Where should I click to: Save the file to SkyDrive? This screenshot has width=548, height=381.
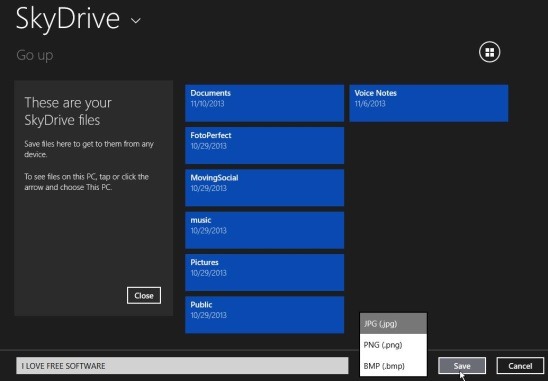click(x=462, y=366)
